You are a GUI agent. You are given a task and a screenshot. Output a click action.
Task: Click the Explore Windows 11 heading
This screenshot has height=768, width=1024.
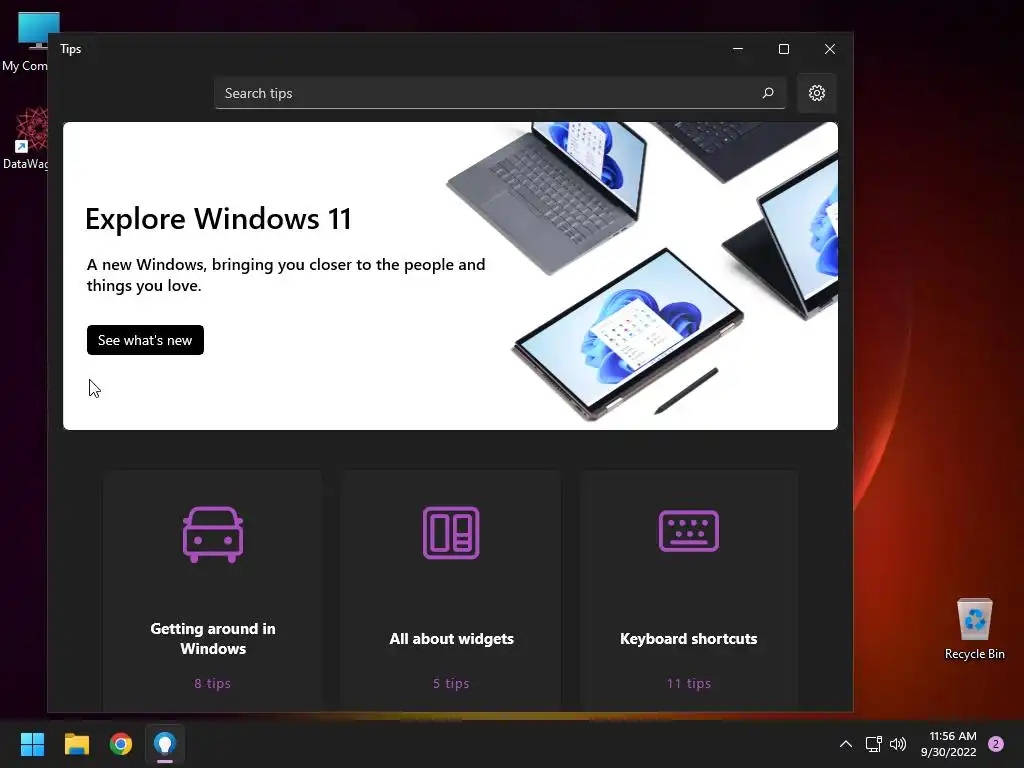(218, 219)
